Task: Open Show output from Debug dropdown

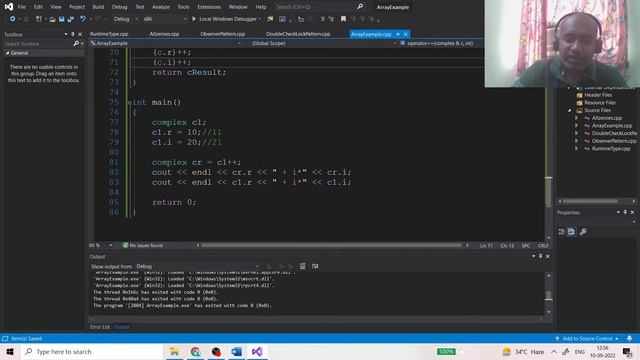Action: point(197,266)
